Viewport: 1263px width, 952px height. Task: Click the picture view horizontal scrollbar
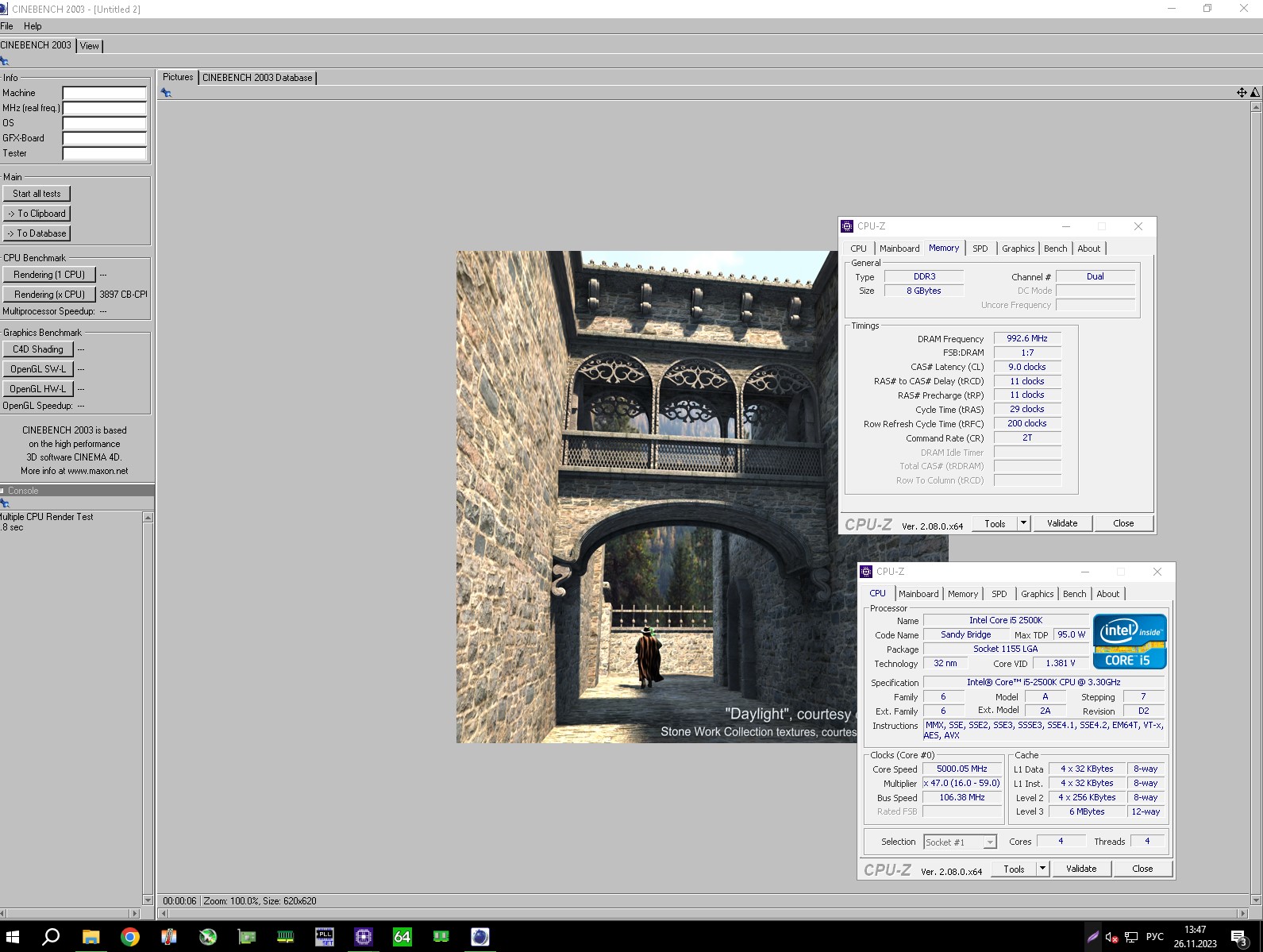tap(704, 913)
